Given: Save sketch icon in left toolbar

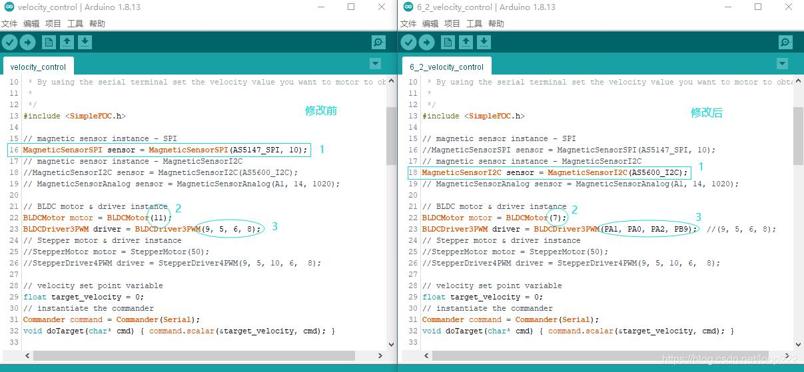Looking at the screenshot, I should point(85,42).
